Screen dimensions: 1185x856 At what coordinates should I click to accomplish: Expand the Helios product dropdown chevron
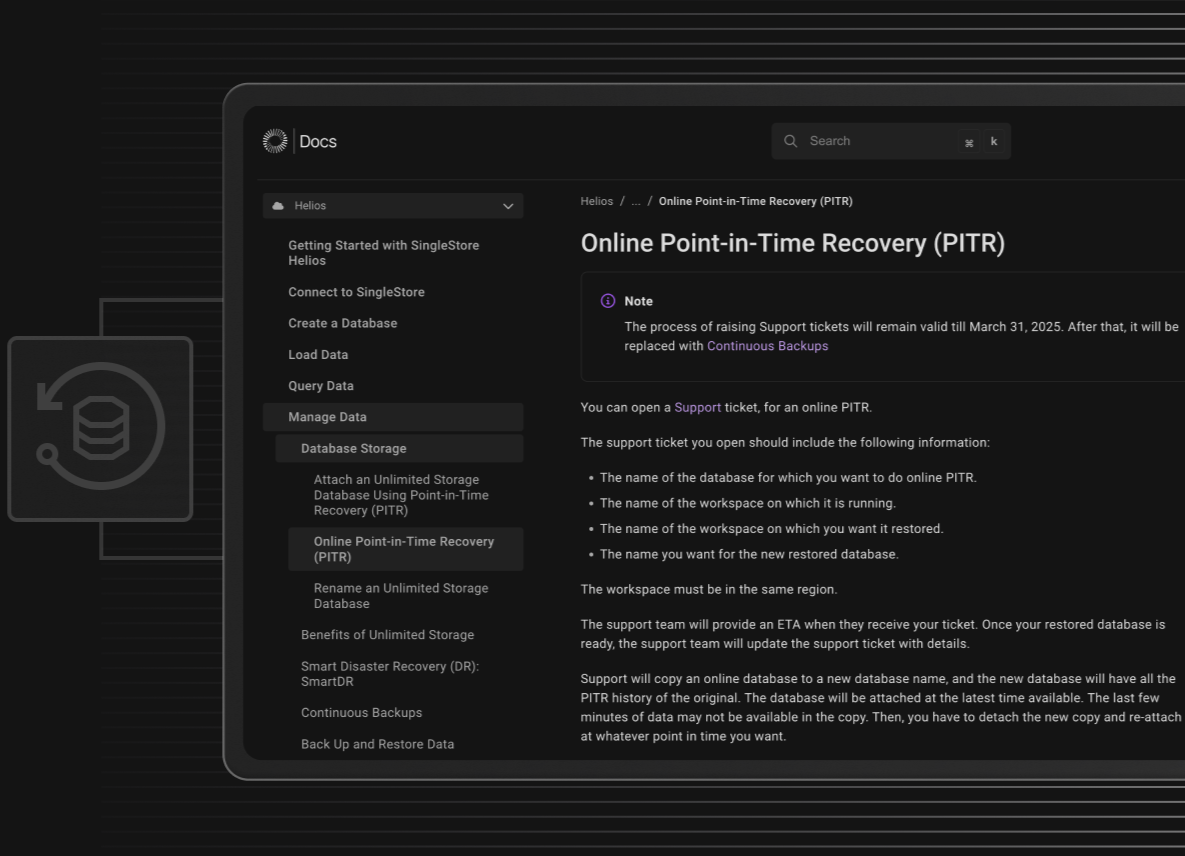pos(508,206)
